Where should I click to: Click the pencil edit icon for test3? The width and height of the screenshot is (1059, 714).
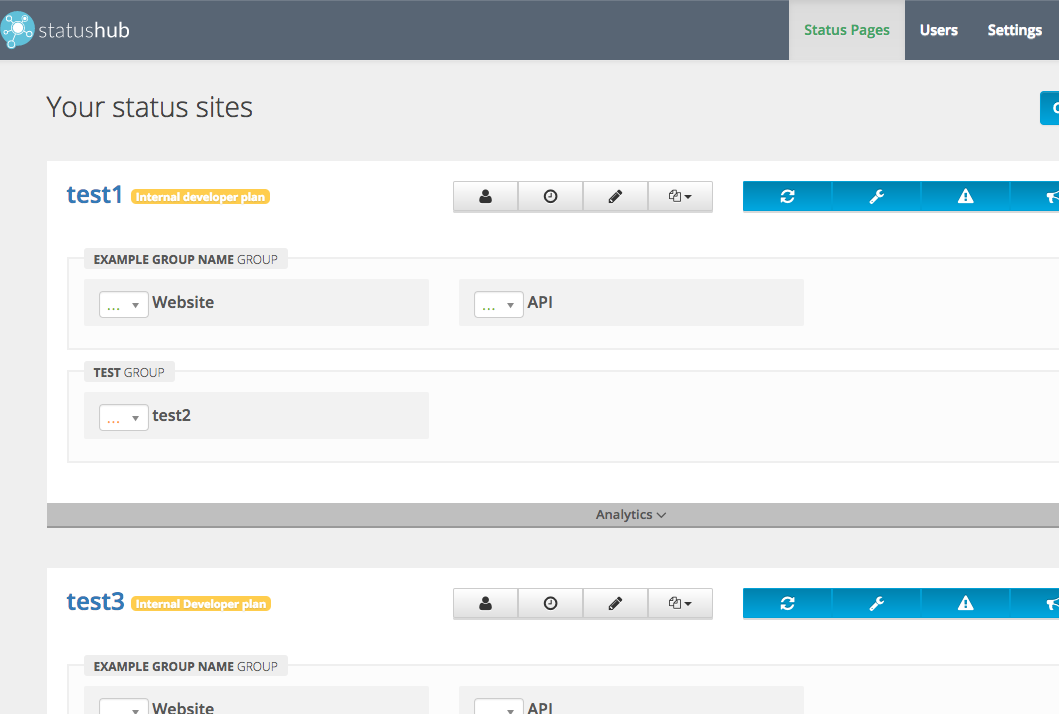[x=615, y=603]
